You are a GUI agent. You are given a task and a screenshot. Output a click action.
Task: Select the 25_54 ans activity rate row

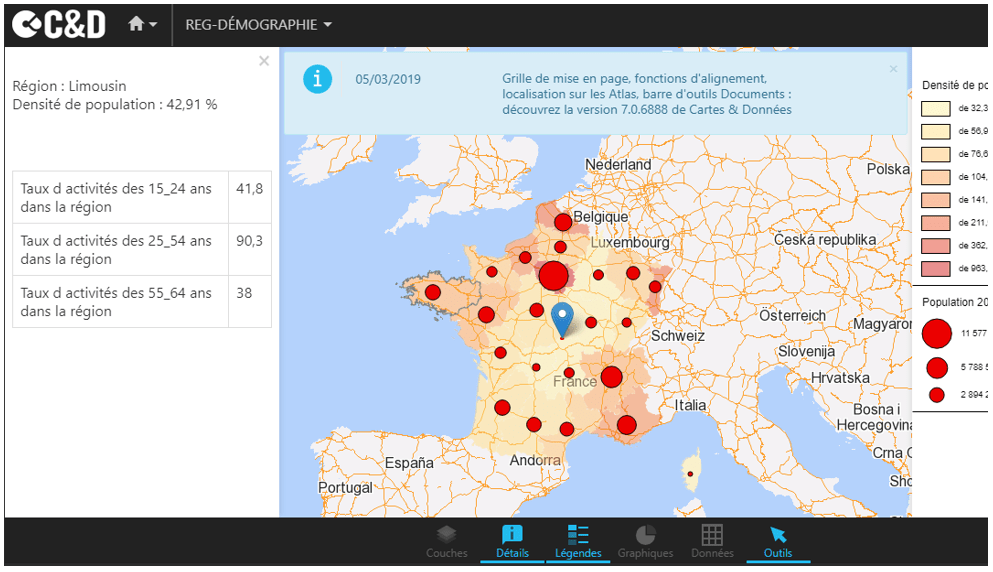click(x=141, y=249)
